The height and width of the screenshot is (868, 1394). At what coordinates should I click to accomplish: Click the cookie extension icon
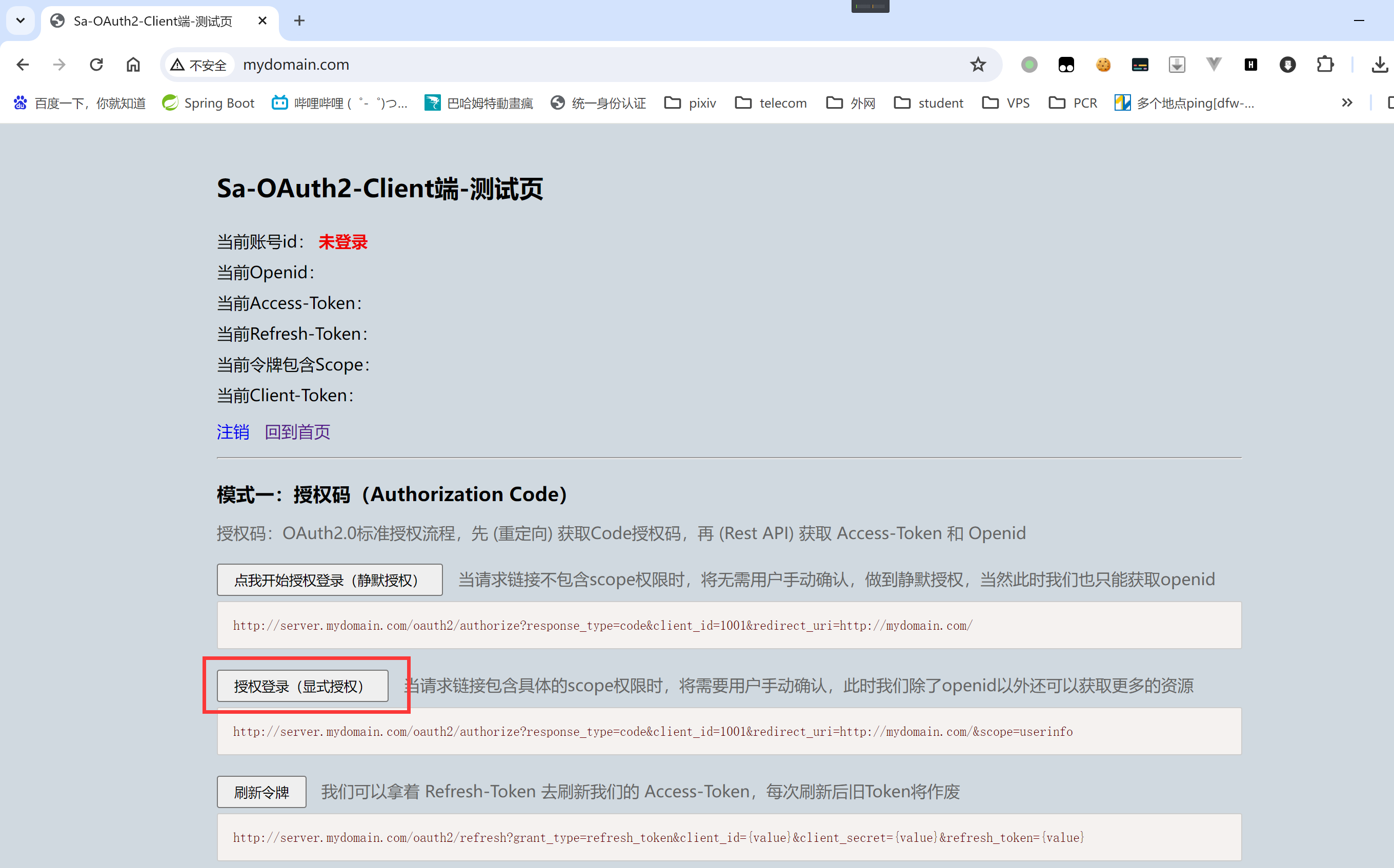[x=1103, y=65]
